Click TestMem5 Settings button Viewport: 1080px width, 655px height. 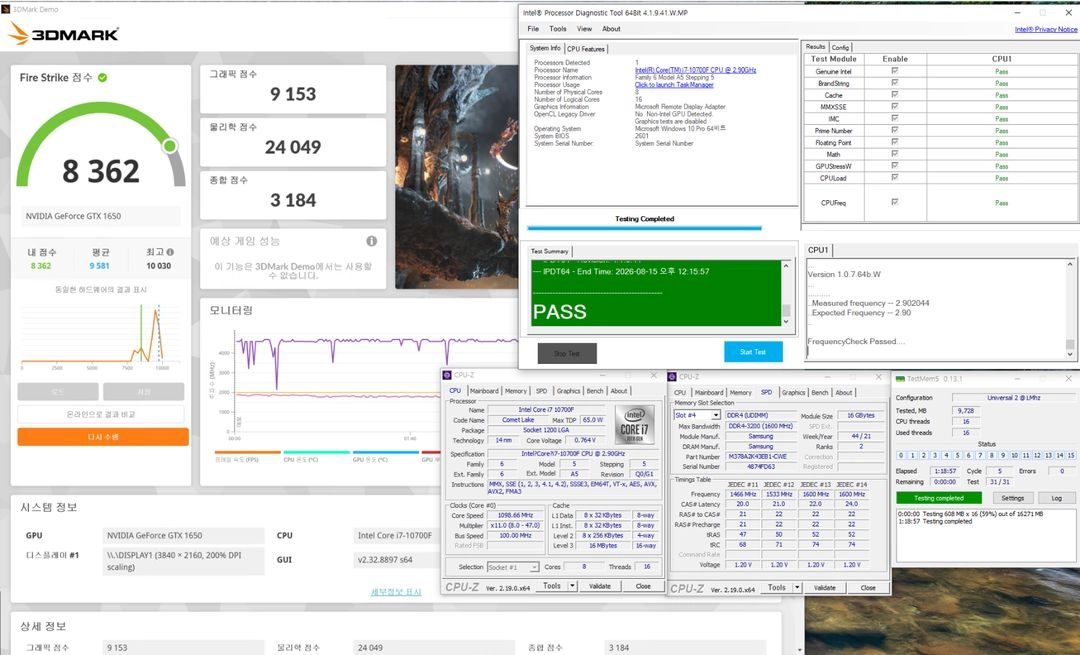pyautogui.click(x=1012, y=498)
